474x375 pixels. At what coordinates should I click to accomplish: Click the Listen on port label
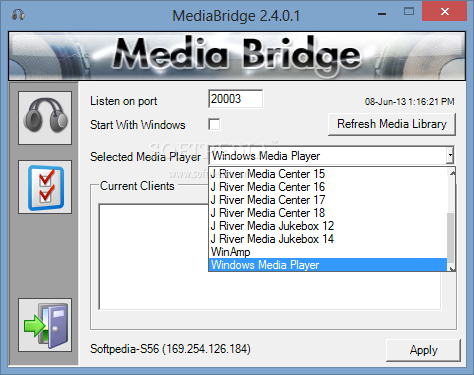[123, 101]
